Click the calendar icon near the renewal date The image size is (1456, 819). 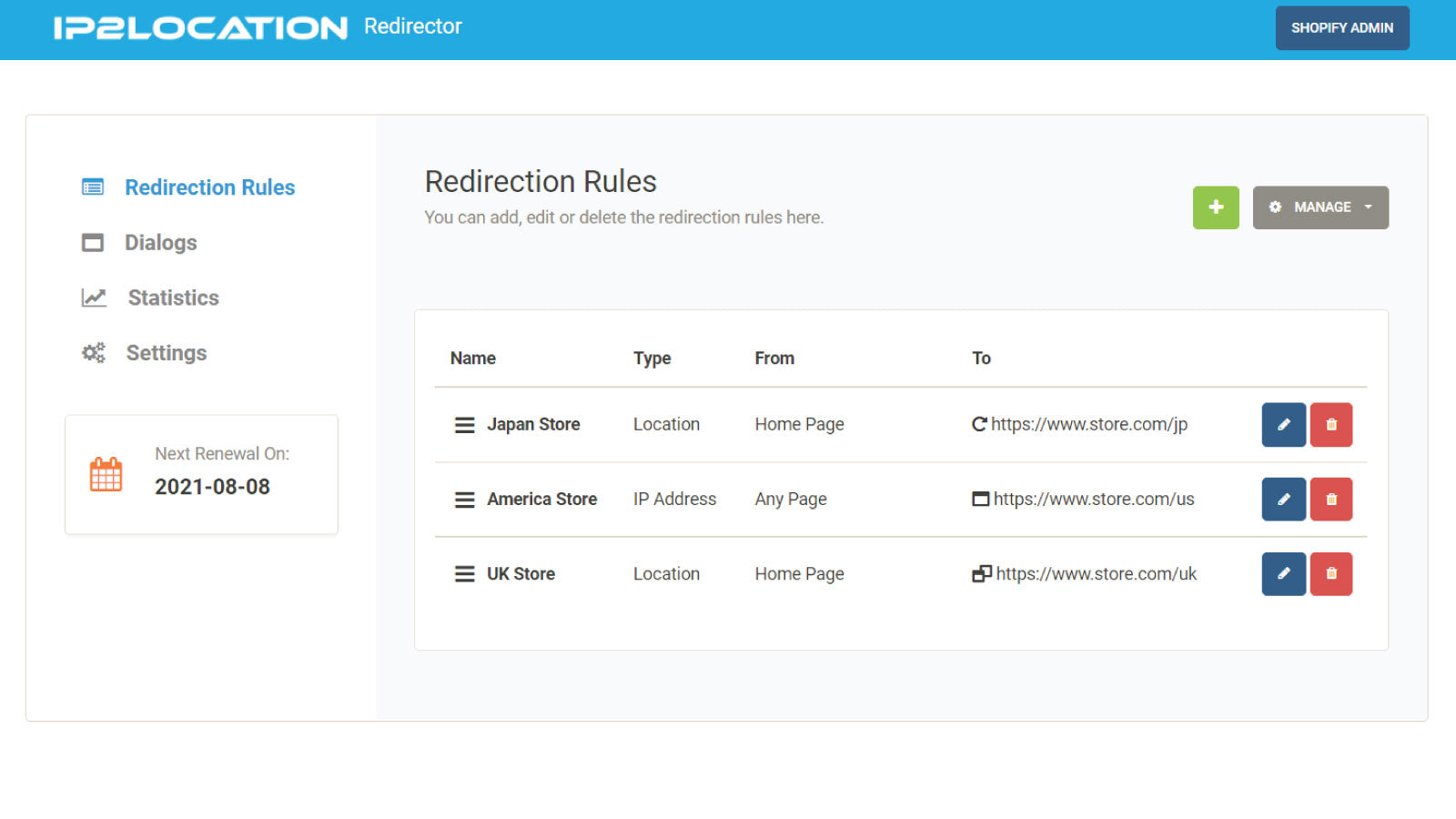[x=106, y=472]
